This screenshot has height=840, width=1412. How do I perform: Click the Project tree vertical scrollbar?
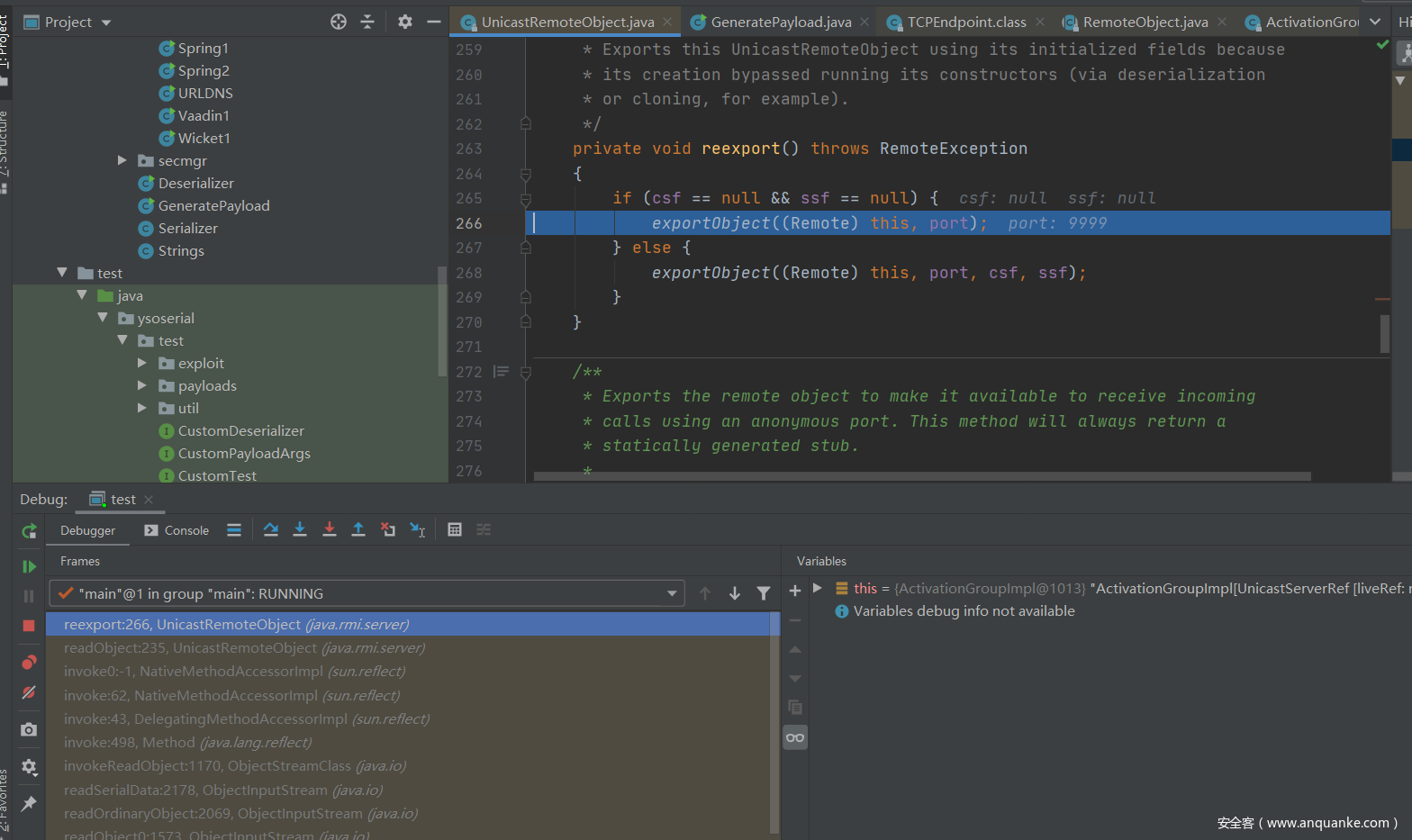(x=441, y=320)
